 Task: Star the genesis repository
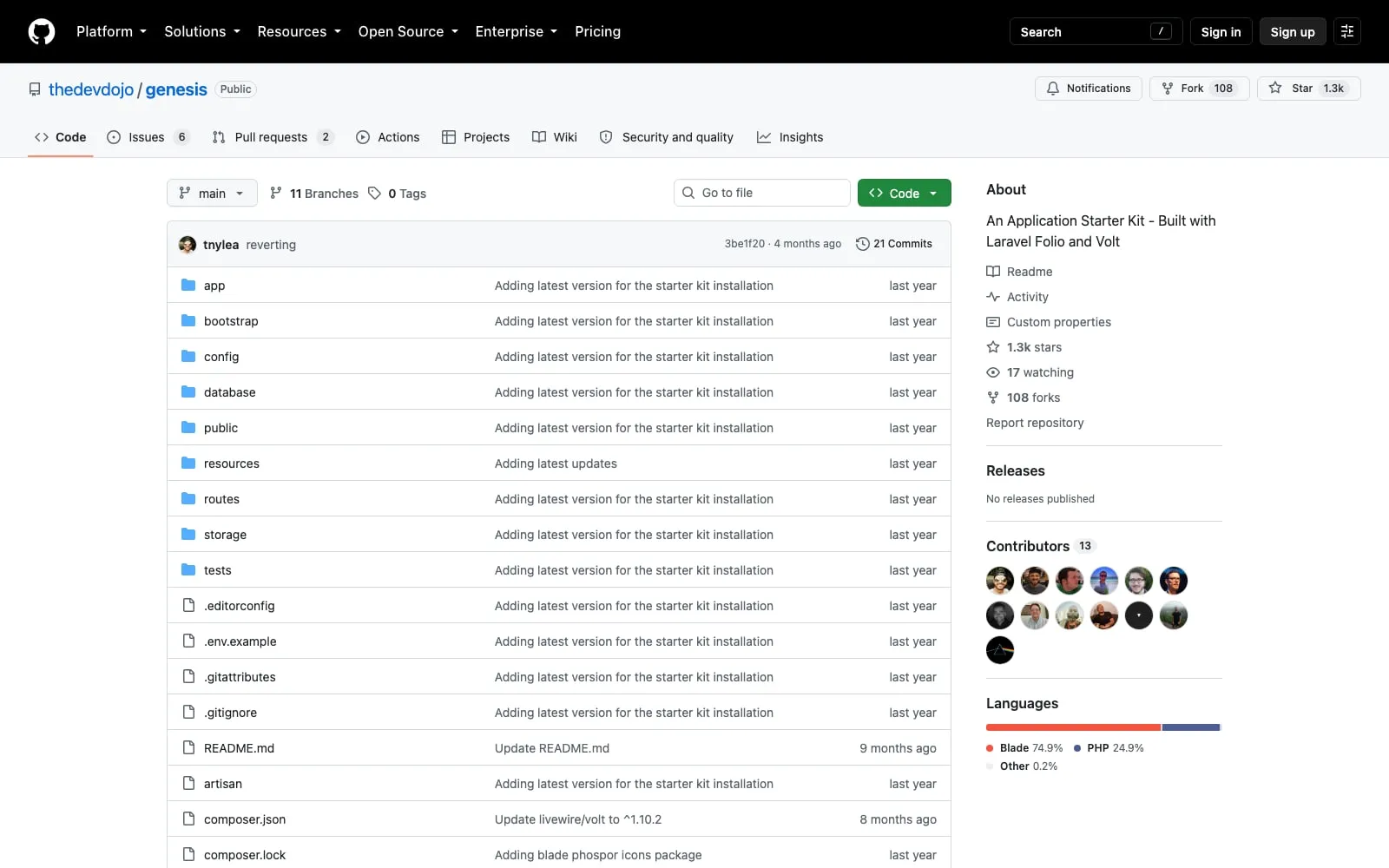(1308, 89)
